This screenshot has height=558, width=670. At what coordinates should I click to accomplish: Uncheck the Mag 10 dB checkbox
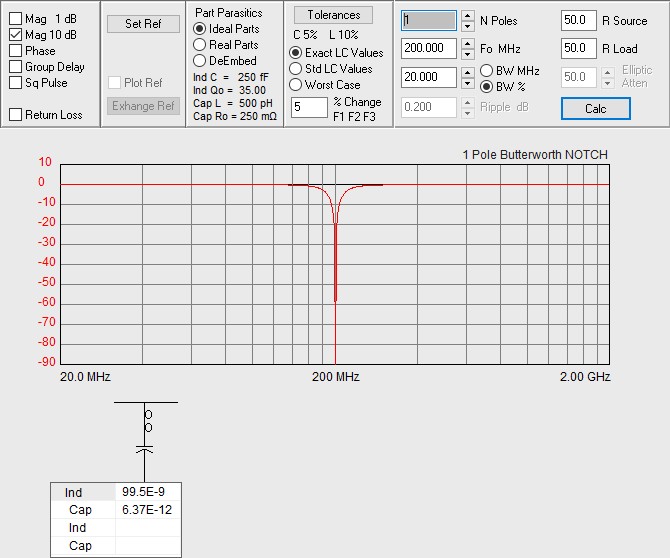[x=15, y=35]
